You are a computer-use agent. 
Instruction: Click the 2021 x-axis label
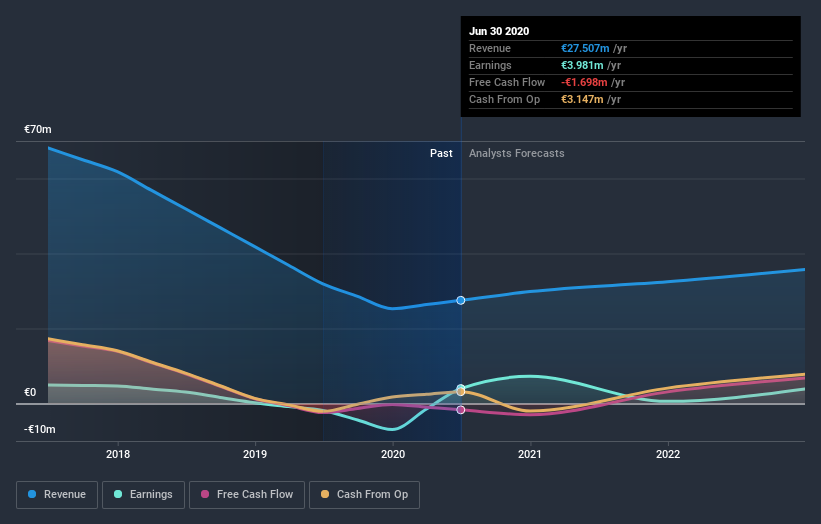[x=530, y=454]
